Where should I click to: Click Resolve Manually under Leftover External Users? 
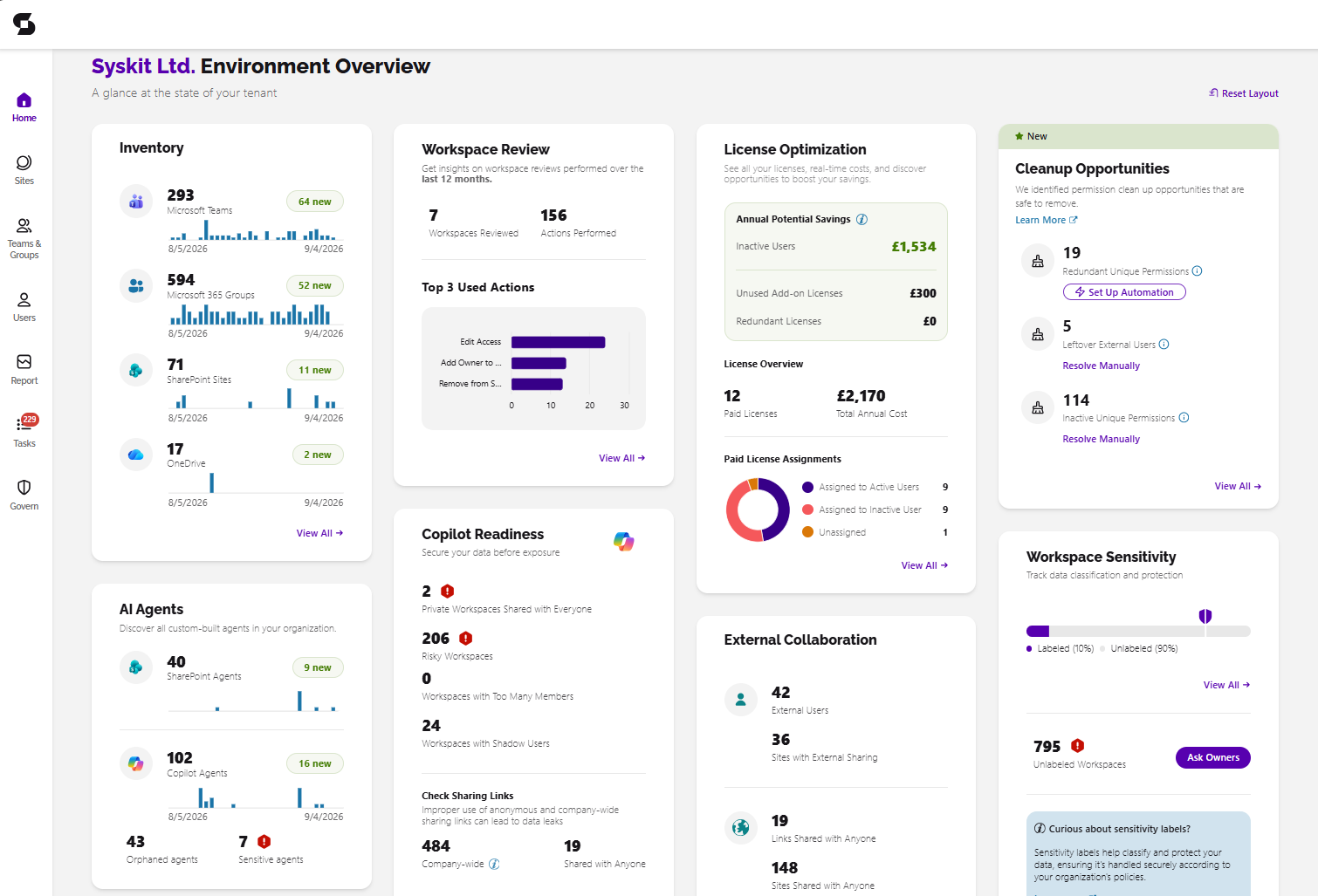(1102, 366)
